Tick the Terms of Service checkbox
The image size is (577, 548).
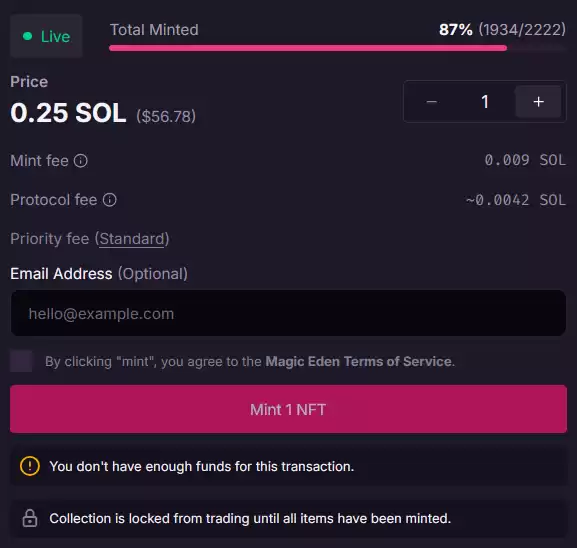click(21, 361)
